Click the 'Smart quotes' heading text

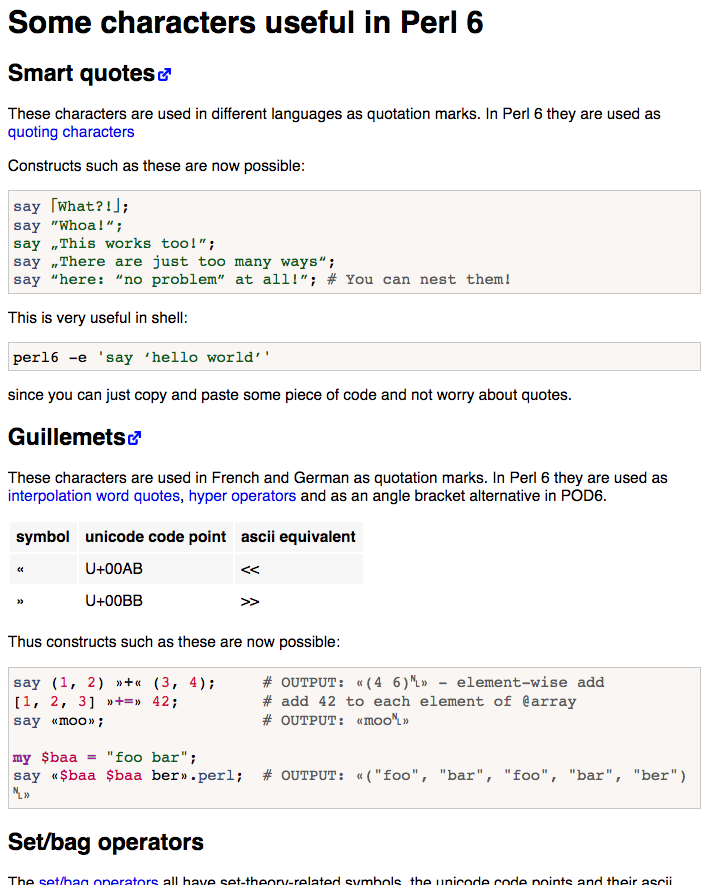(81, 73)
